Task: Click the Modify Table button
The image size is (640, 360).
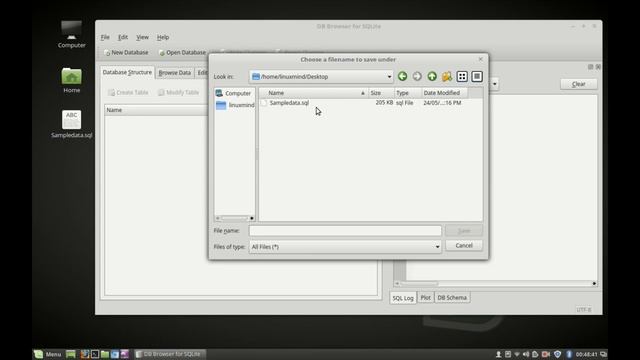Action: click(x=178, y=93)
